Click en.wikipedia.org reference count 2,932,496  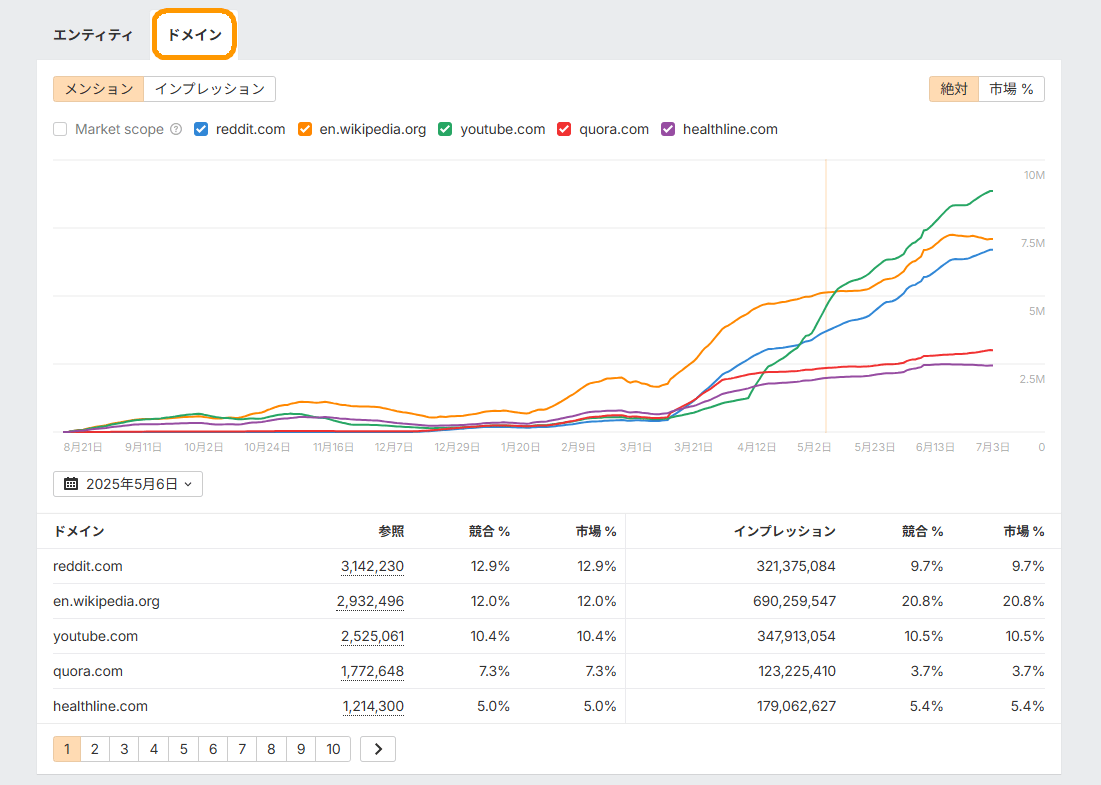point(370,601)
